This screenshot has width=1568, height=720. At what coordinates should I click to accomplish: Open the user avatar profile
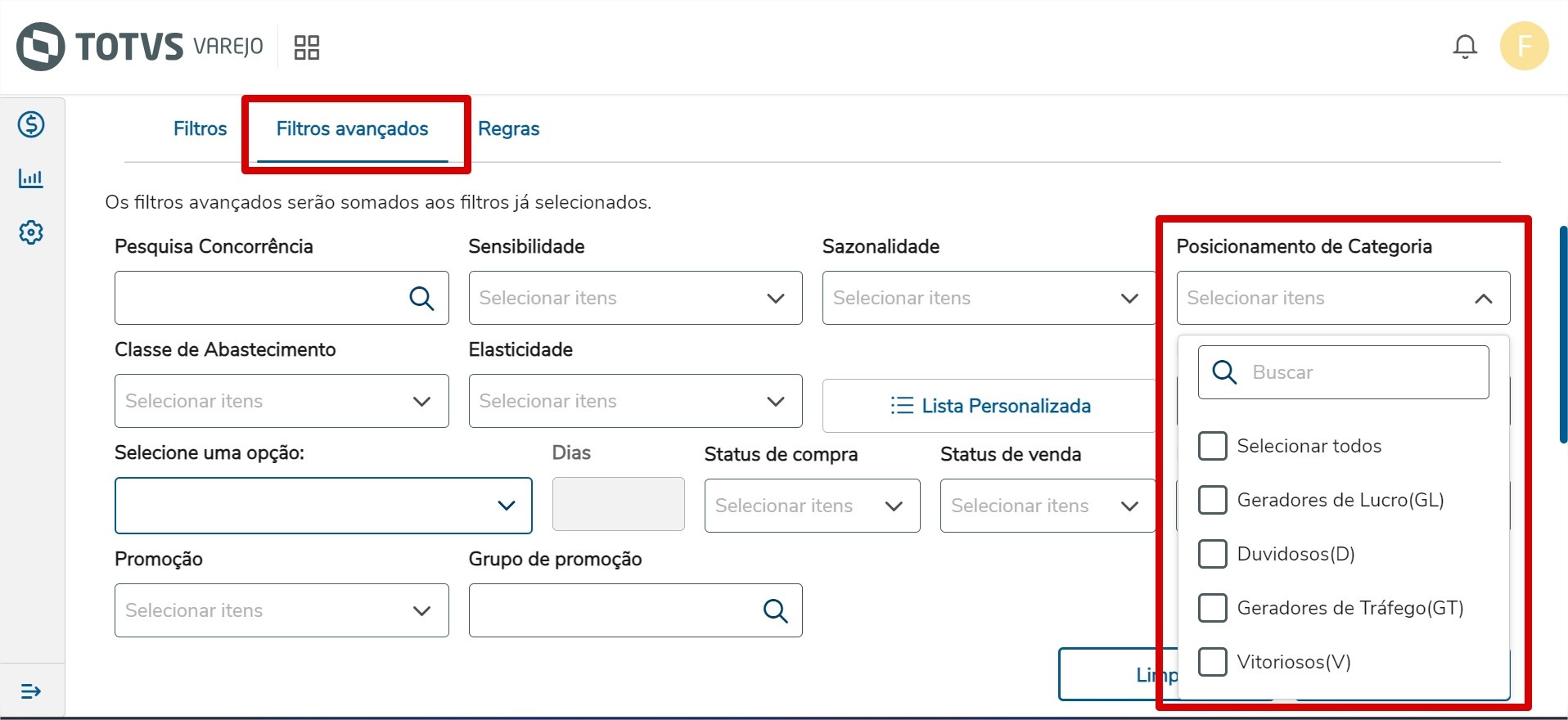point(1523,47)
